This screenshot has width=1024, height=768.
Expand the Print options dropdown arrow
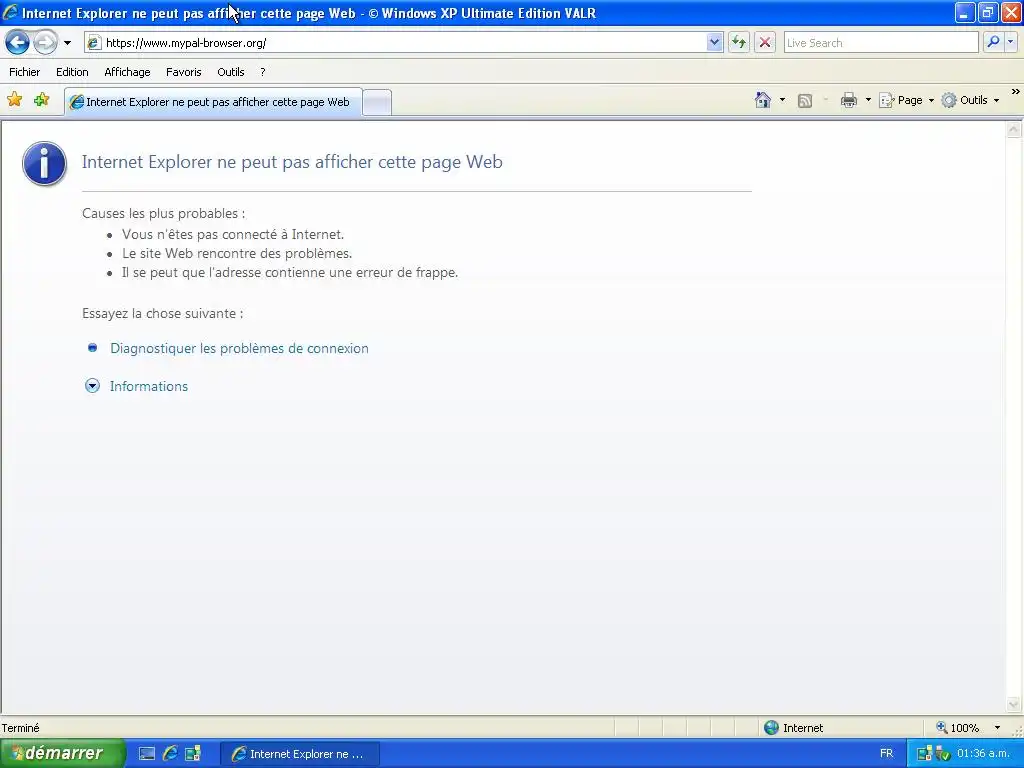tap(868, 100)
